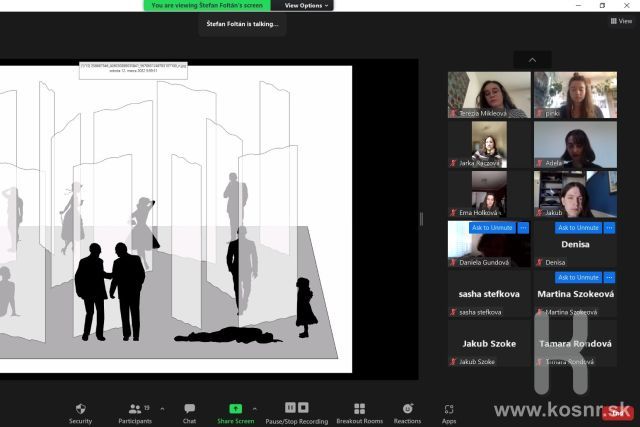Ask Martina Szokeová to unmute
This screenshot has width=640, height=427.
click(578, 277)
